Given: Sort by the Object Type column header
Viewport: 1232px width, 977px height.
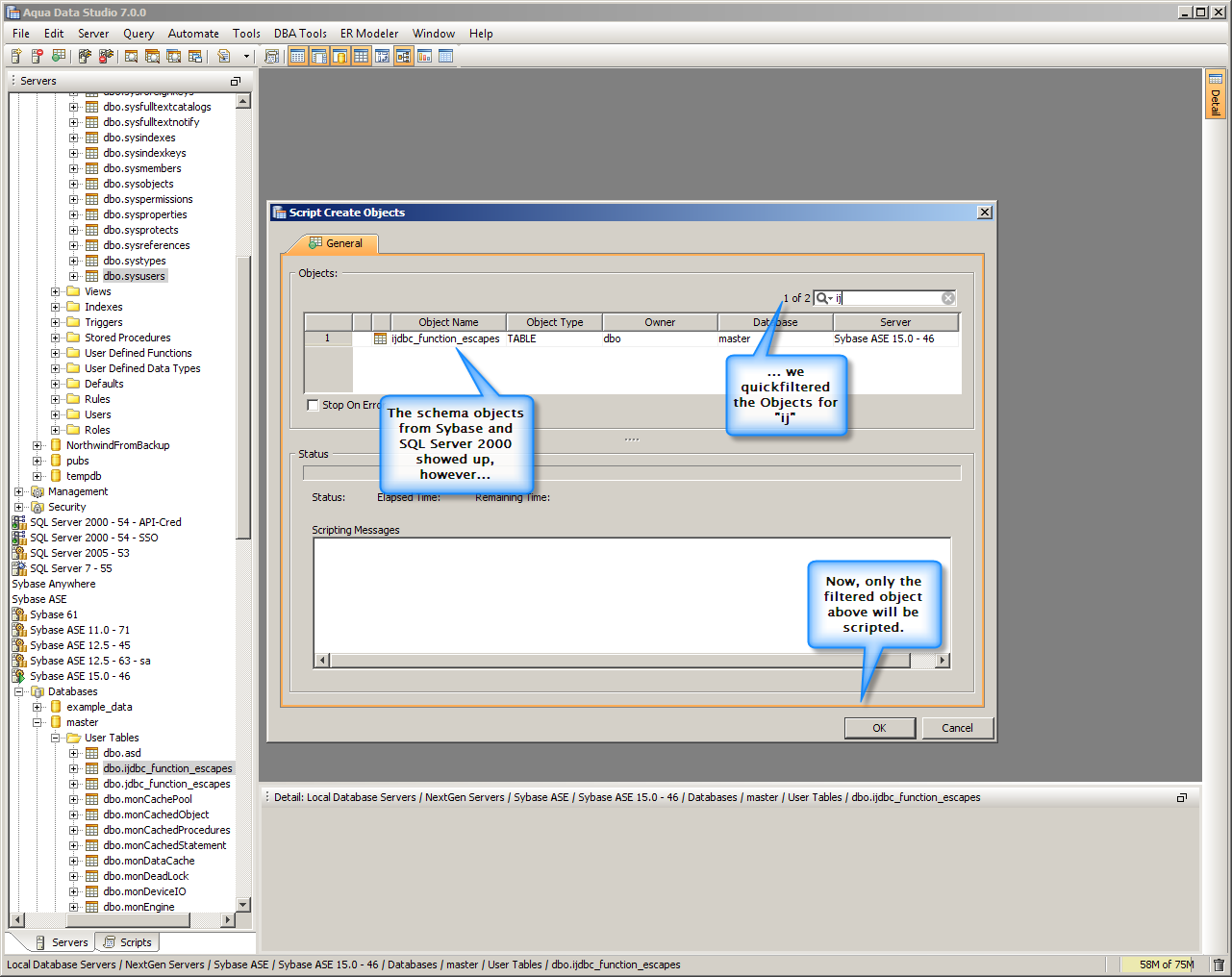Looking at the screenshot, I should [x=555, y=322].
